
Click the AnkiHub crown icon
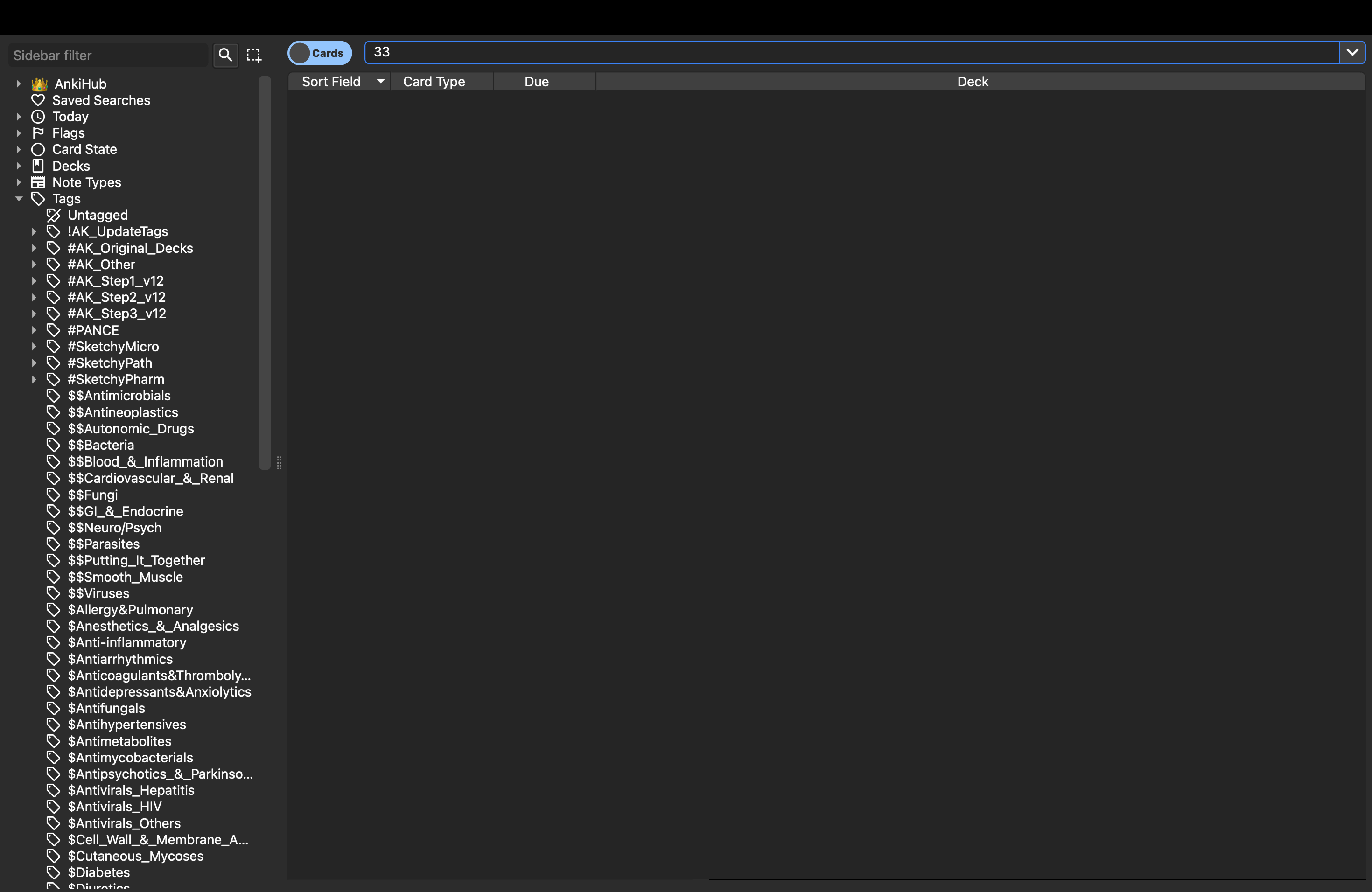pos(39,84)
